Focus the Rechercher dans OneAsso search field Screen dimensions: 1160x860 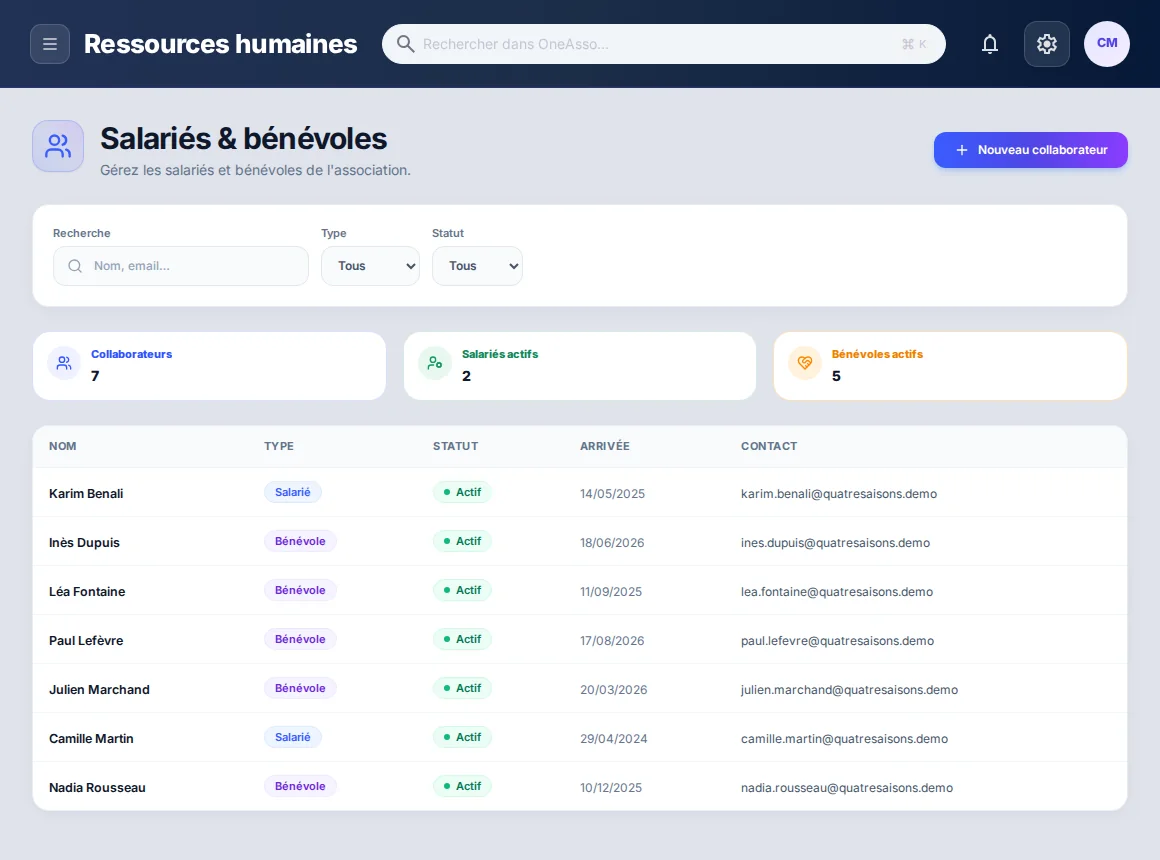tap(663, 44)
